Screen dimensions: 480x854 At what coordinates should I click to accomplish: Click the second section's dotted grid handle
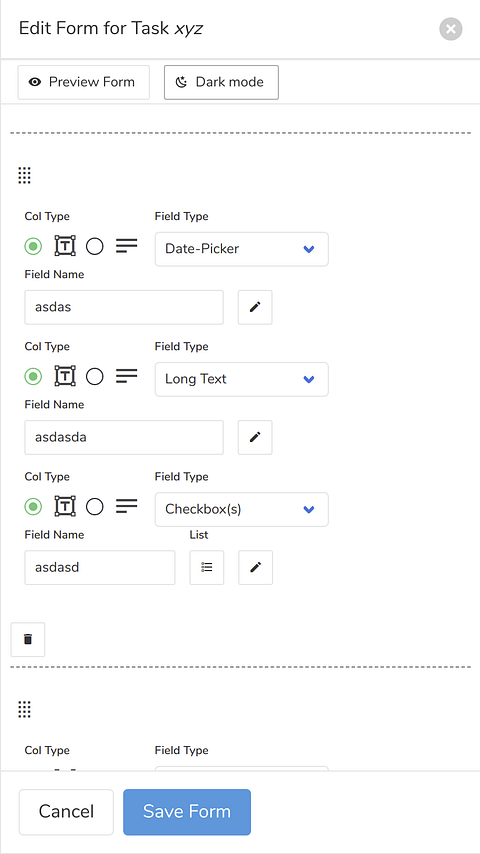tap(25, 709)
